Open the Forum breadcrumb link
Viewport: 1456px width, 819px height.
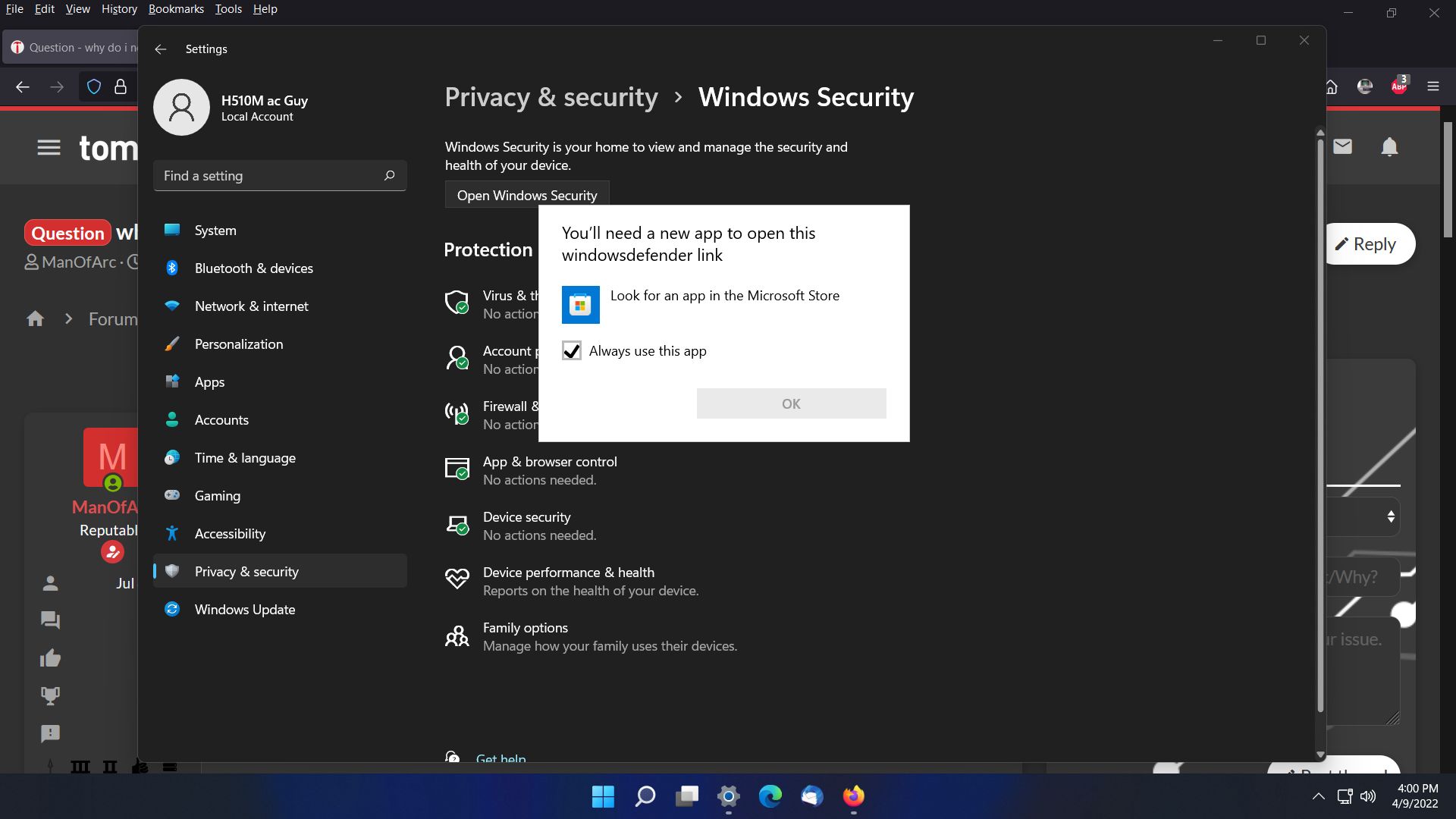click(x=113, y=318)
